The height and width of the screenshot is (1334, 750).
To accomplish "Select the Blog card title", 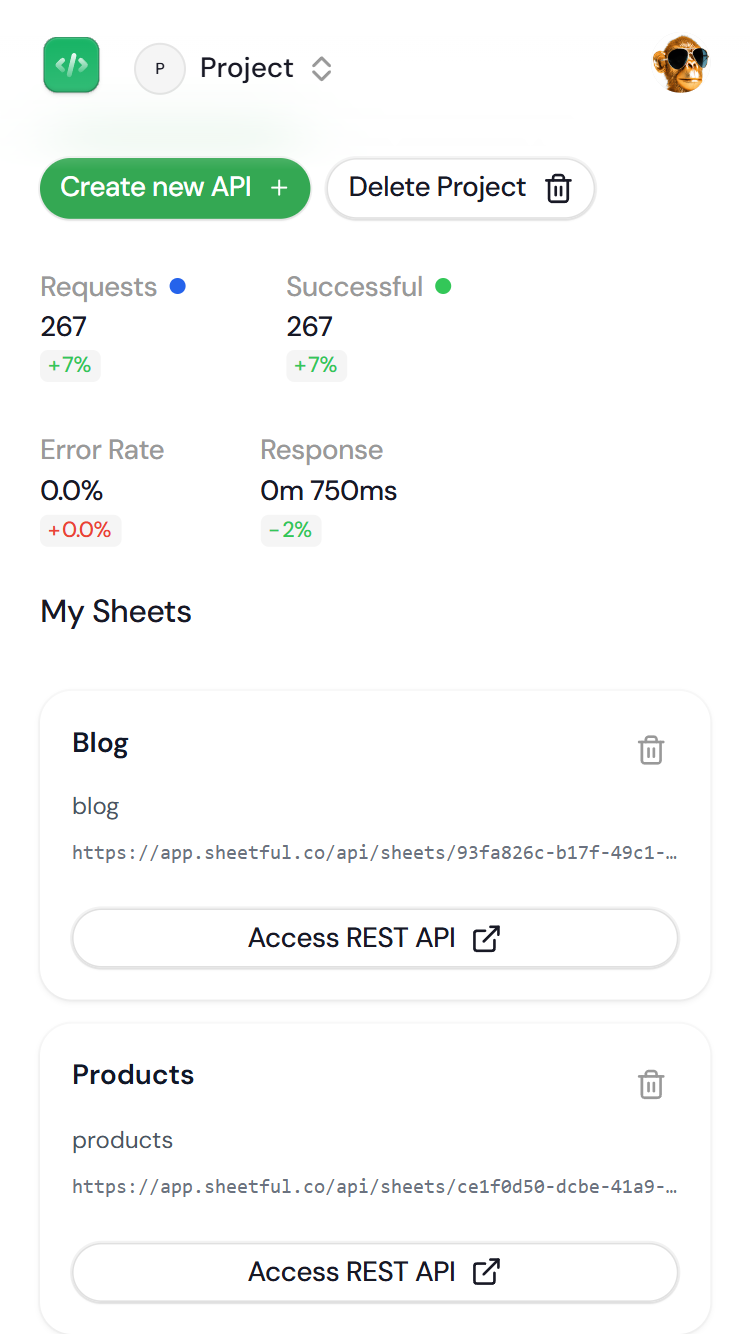I will [x=101, y=743].
